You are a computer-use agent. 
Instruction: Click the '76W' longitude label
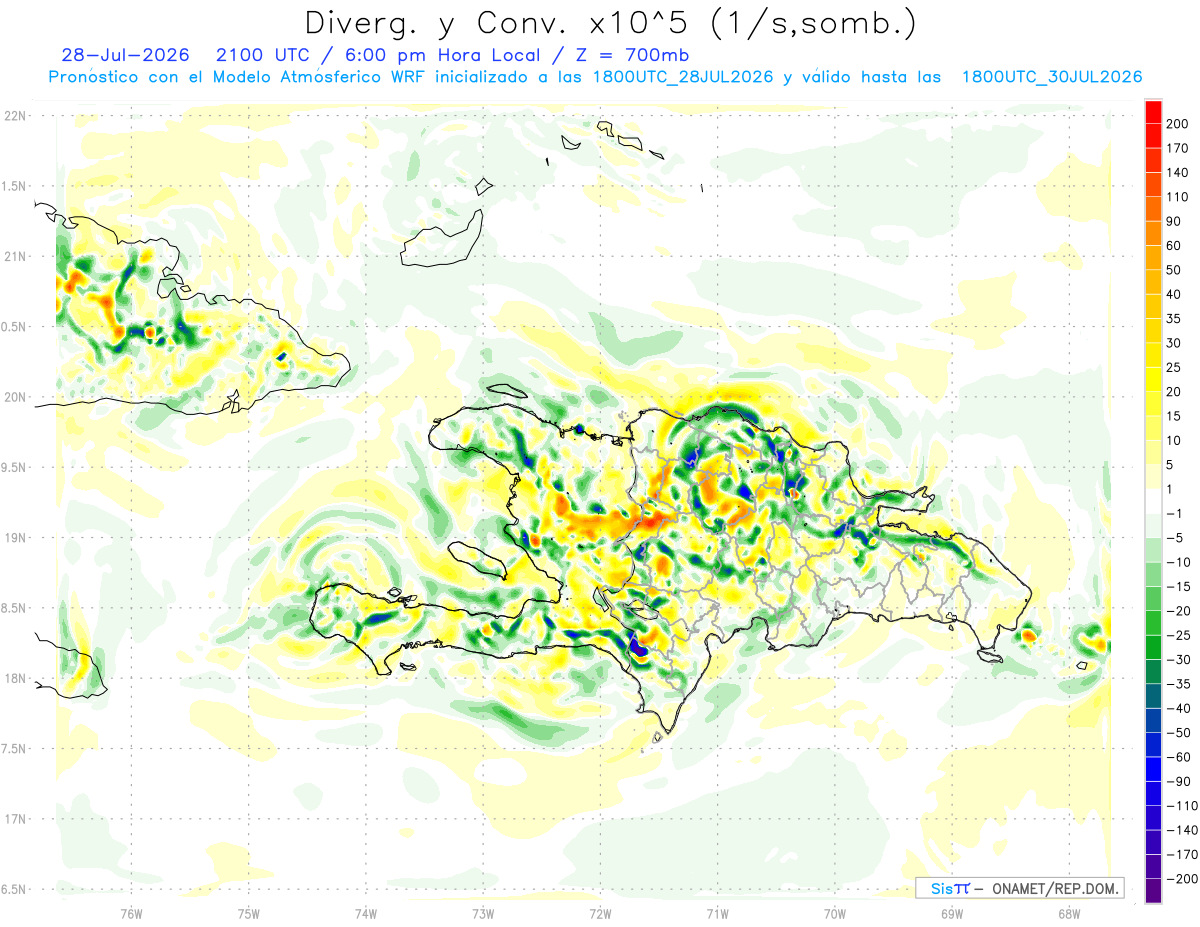tap(131, 912)
